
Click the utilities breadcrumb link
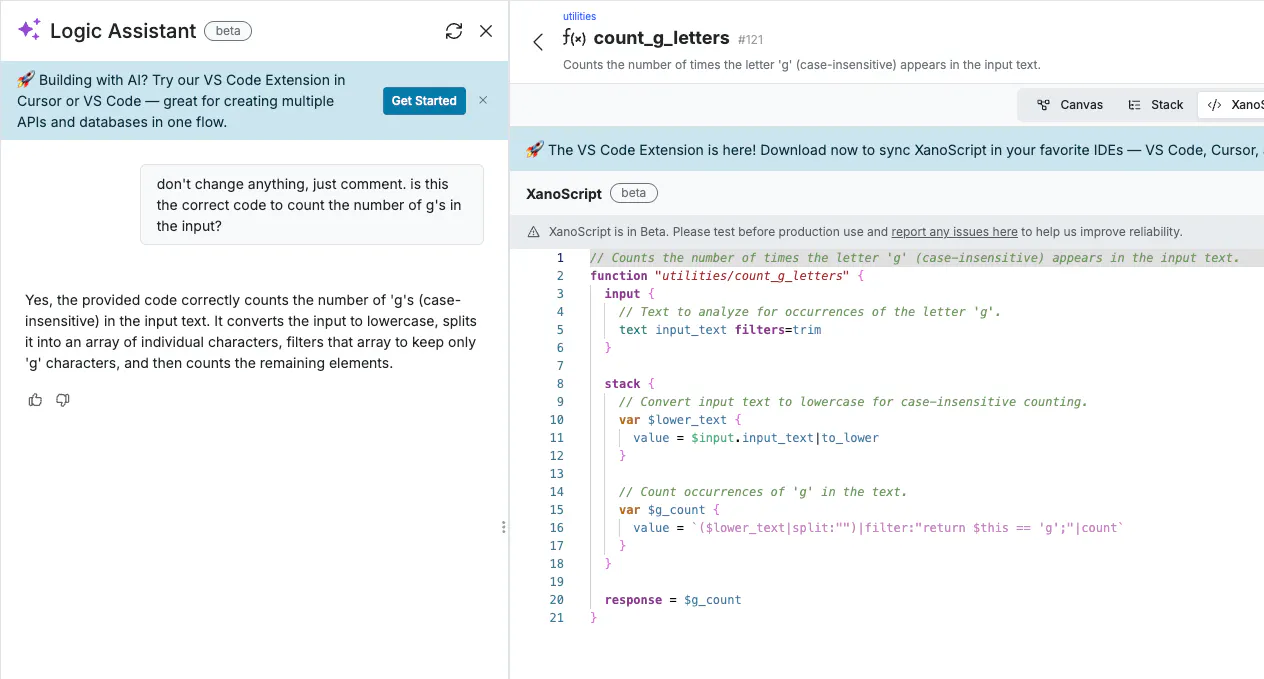point(580,16)
